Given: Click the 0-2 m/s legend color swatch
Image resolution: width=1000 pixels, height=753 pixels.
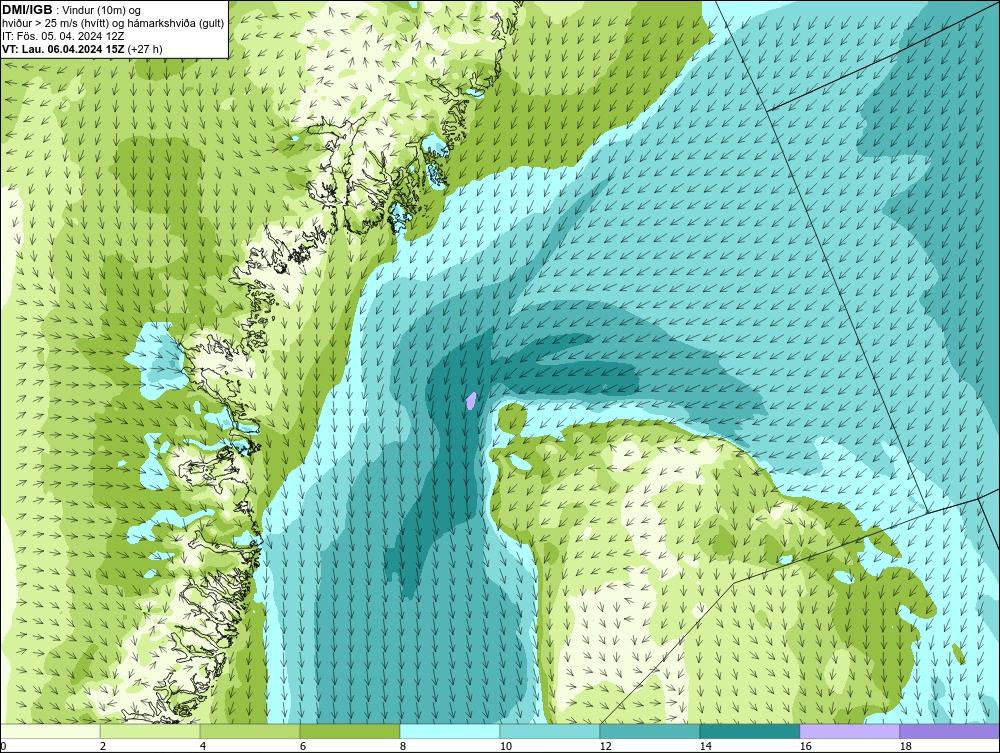Looking at the screenshot, I should coord(50,731).
